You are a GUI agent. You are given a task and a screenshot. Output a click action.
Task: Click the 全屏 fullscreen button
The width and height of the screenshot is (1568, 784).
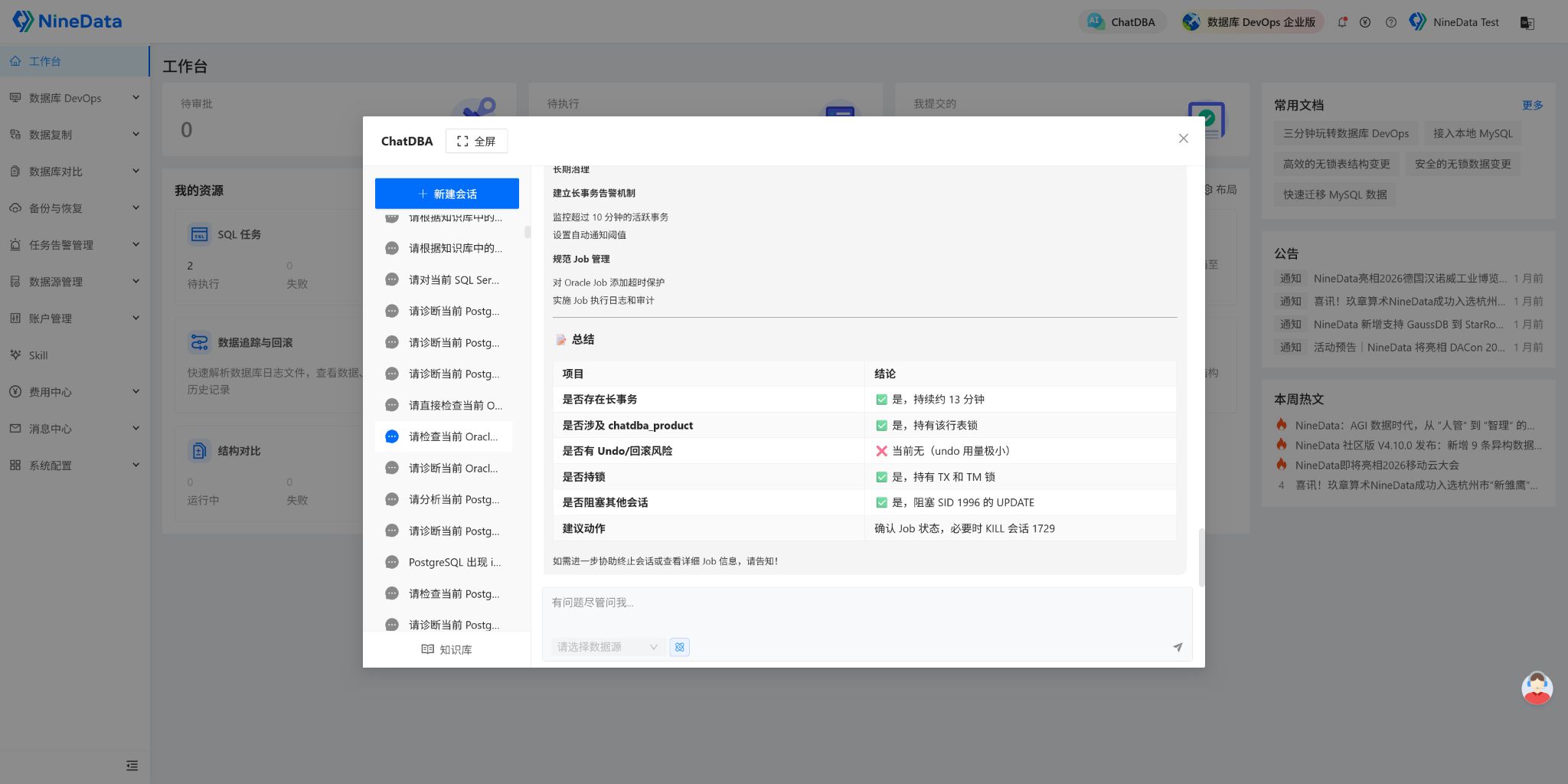click(x=476, y=141)
